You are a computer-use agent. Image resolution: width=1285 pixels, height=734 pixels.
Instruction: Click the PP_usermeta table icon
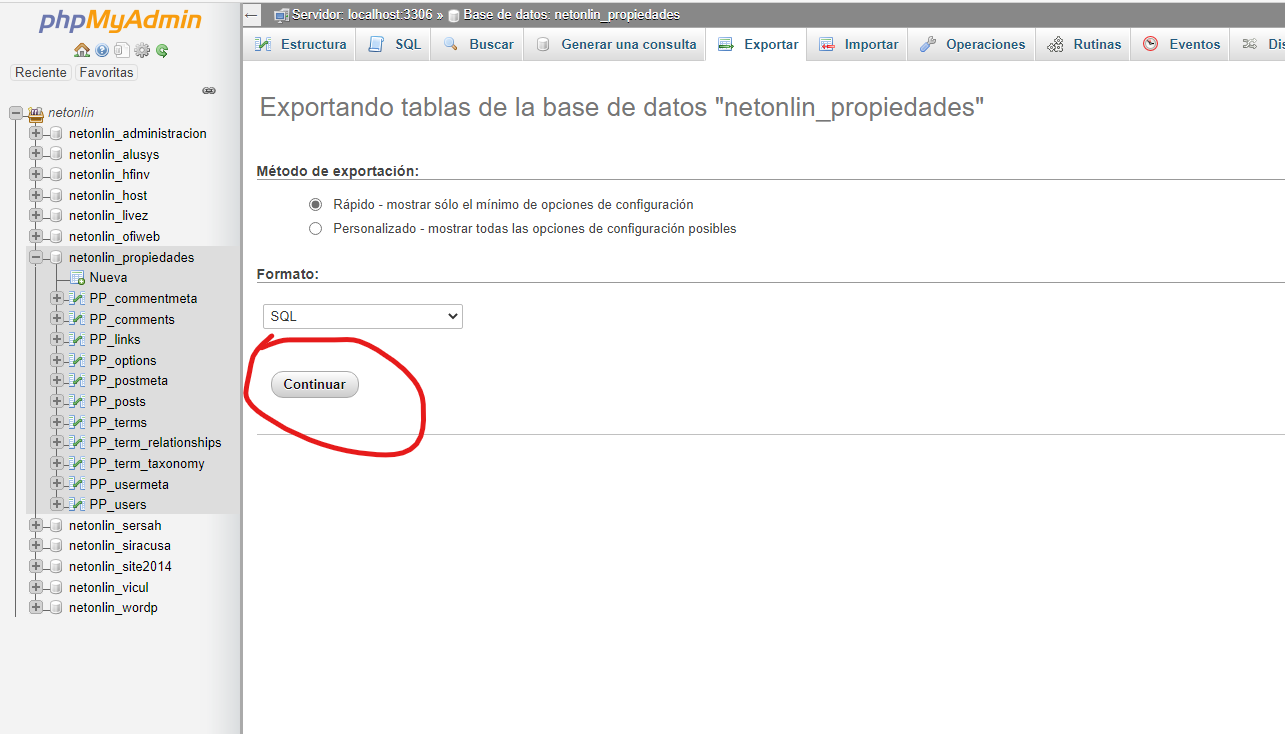pyautogui.click(x=77, y=484)
